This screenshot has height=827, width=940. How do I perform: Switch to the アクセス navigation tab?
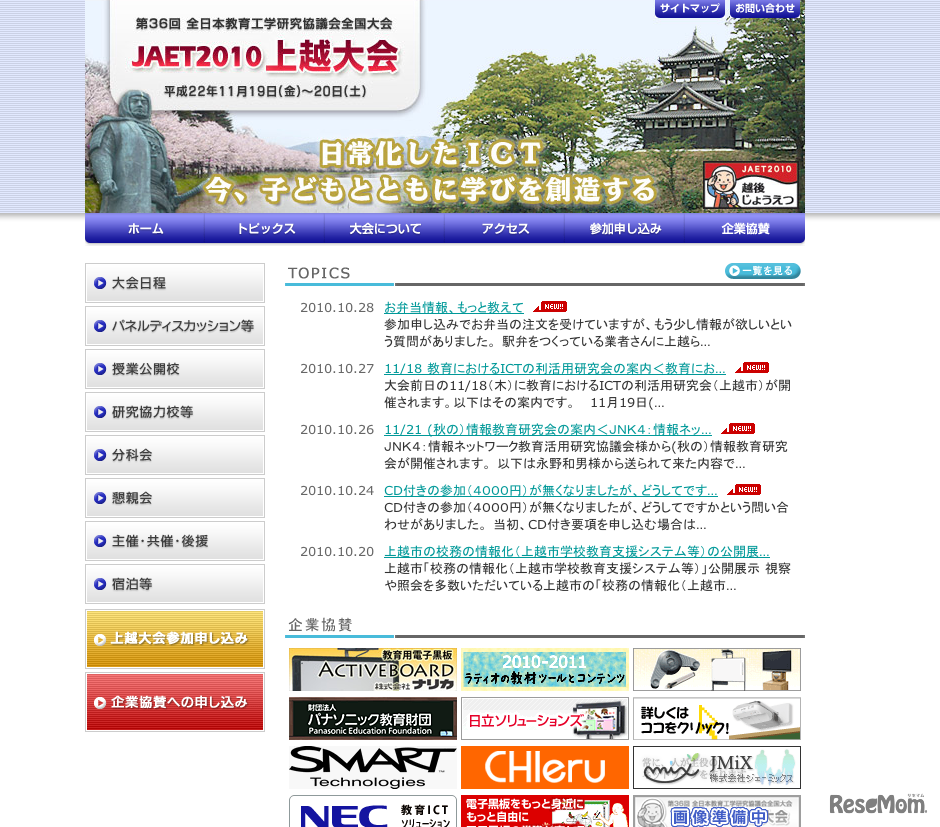505,229
